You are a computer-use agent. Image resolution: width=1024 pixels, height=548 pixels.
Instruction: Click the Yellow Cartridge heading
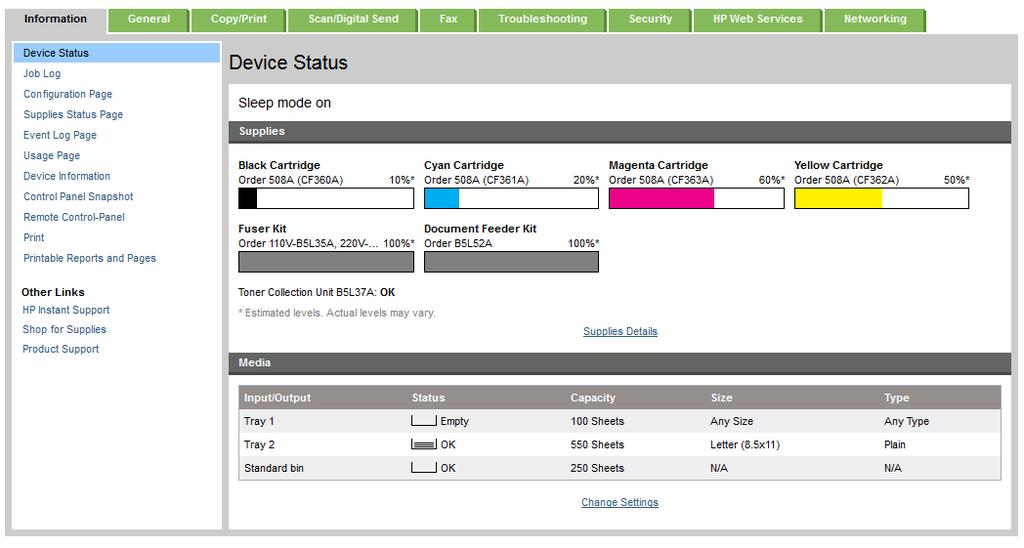839,165
